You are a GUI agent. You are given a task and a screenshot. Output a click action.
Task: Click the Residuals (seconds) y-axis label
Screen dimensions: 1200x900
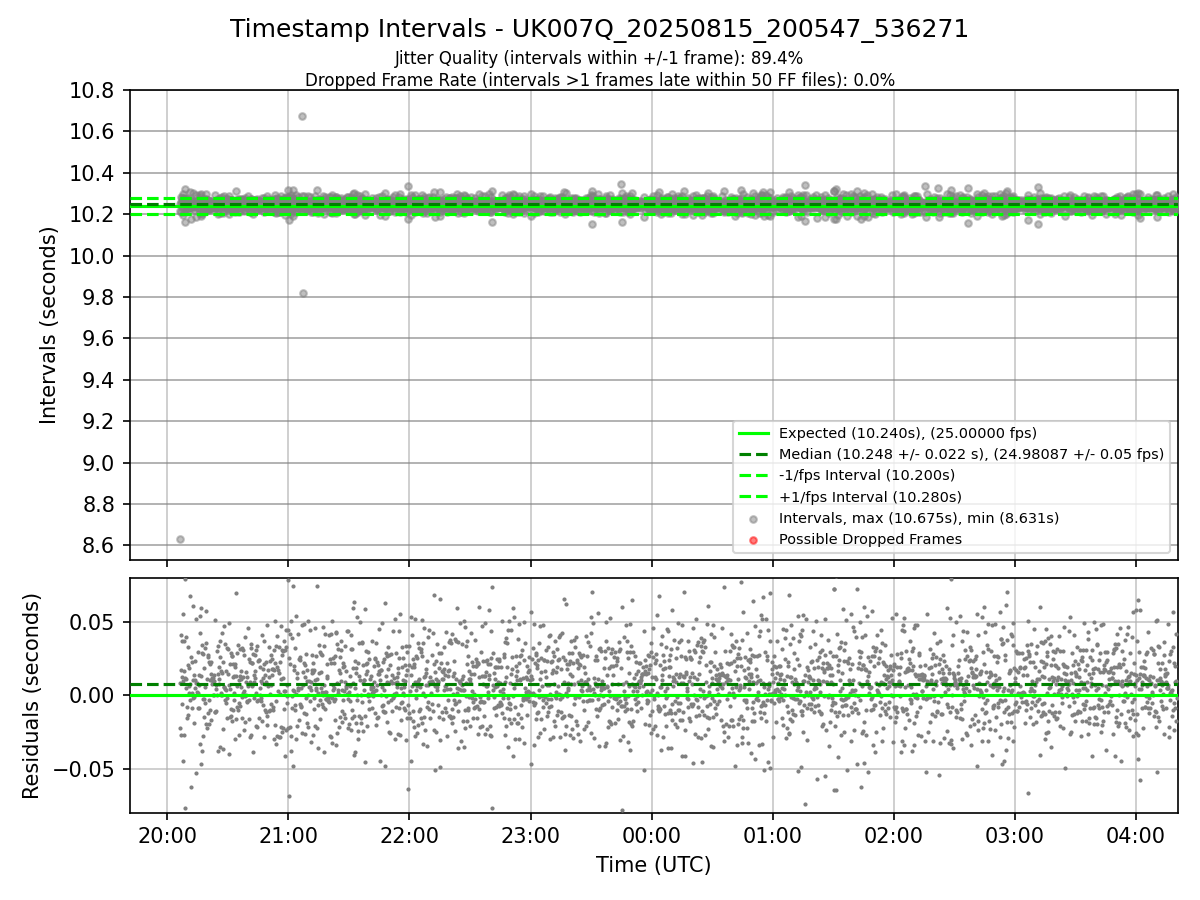31,696
